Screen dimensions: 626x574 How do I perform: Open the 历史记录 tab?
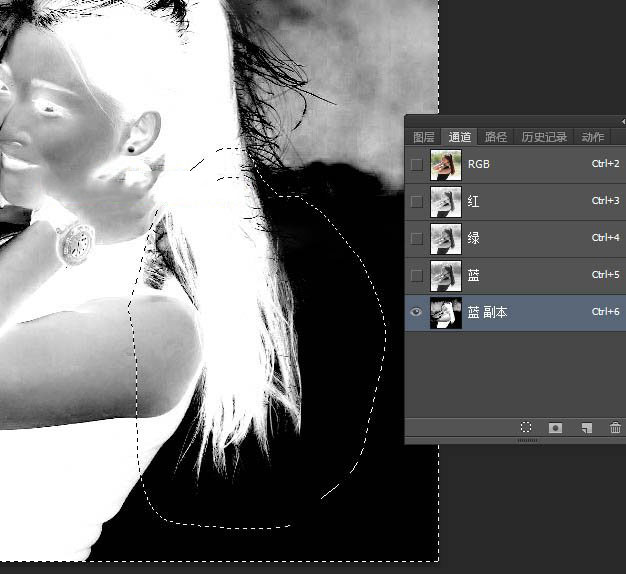544,137
